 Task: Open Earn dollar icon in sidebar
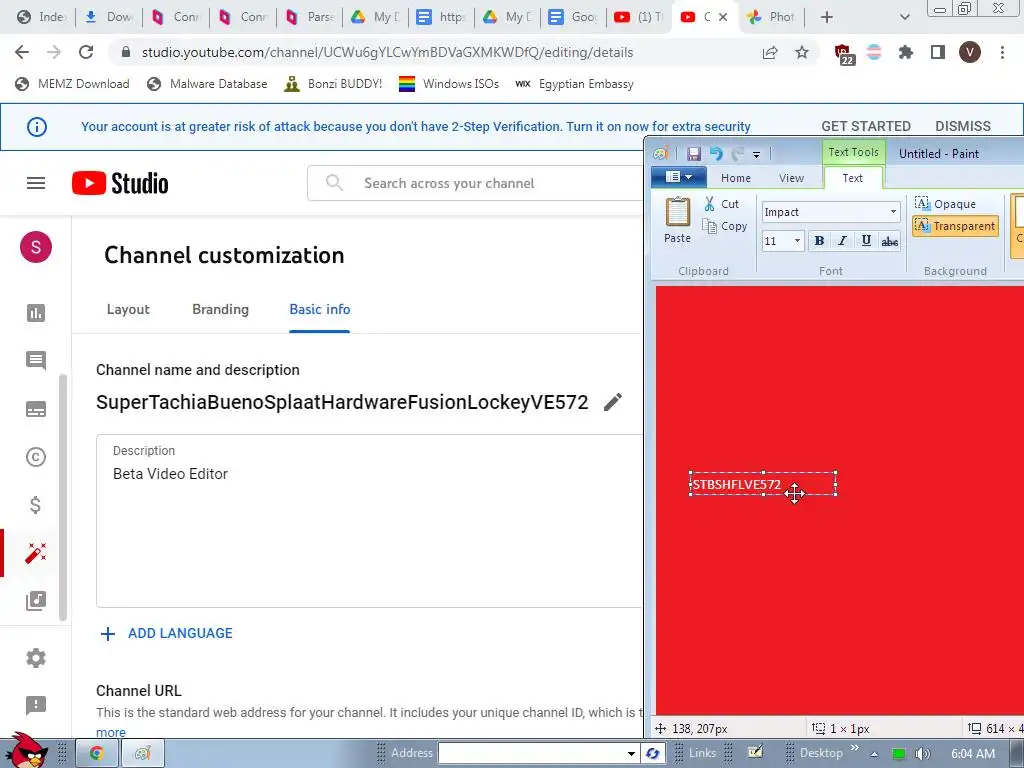tap(36, 505)
